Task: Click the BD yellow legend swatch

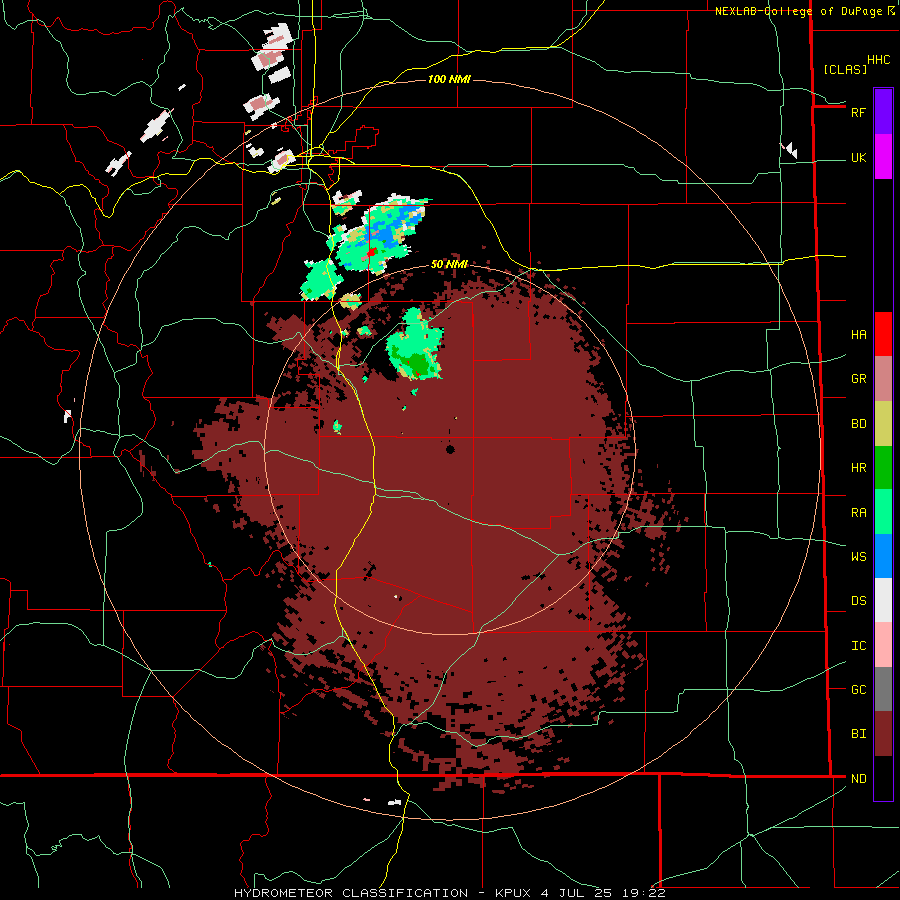Action: (883, 424)
